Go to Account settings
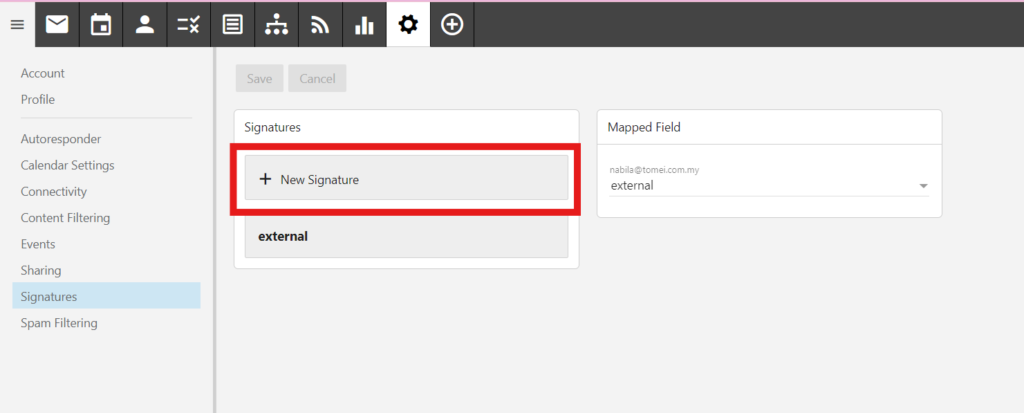Viewport: 1024px width, 413px height. [43, 73]
